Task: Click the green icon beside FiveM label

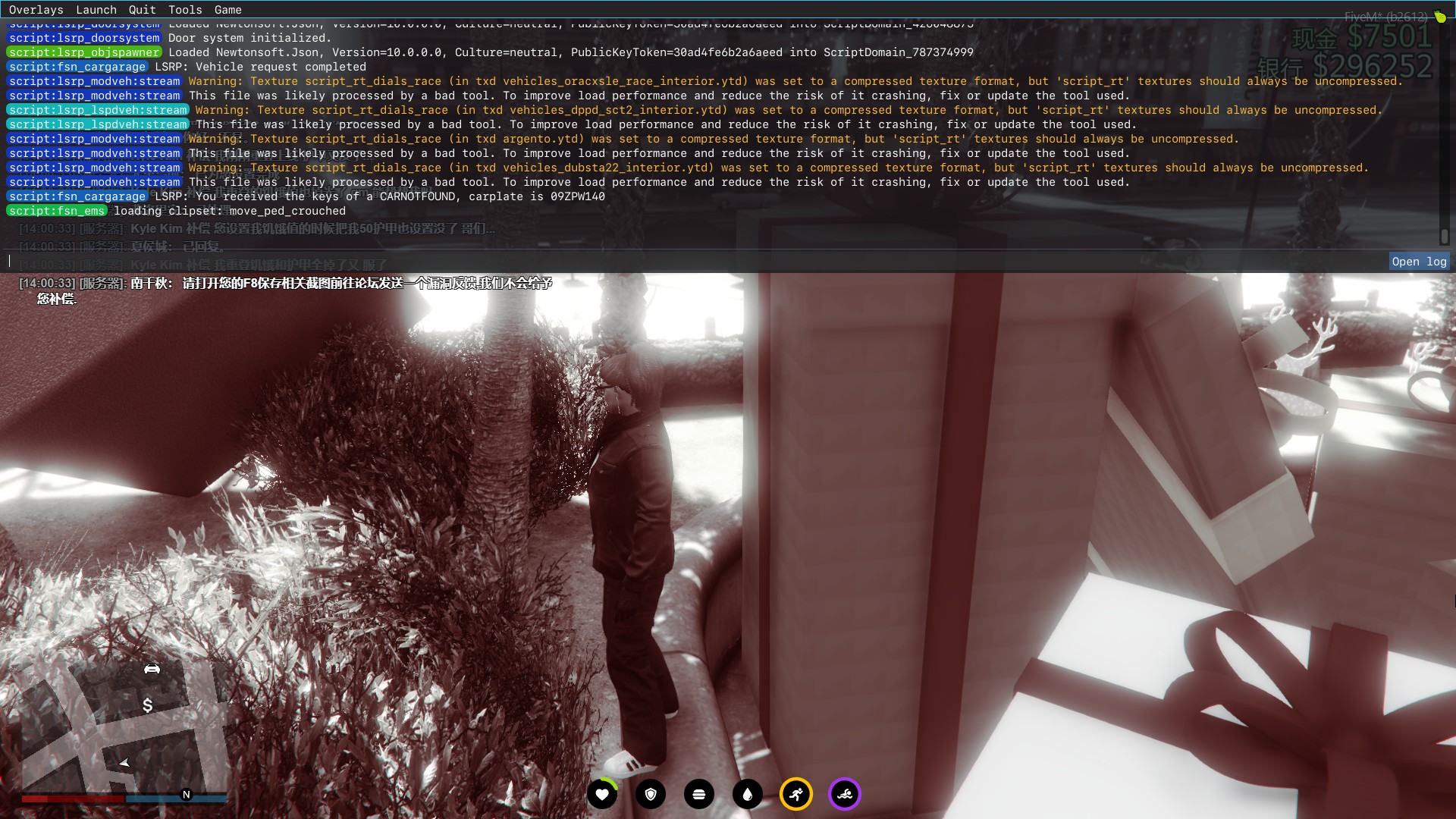Action: [x=1439, y=17]
